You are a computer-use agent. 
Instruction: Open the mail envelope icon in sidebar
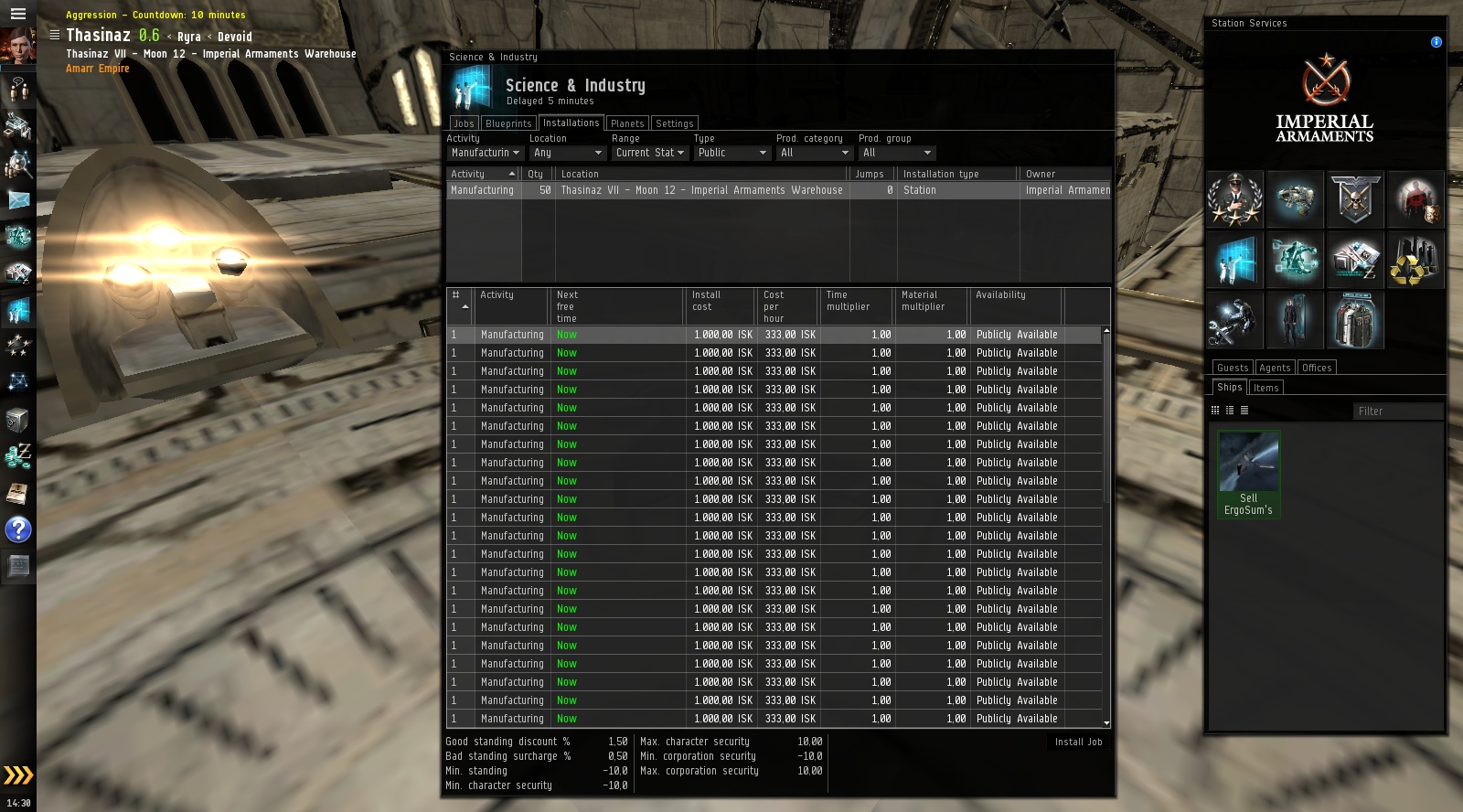(x=18, y=199)
